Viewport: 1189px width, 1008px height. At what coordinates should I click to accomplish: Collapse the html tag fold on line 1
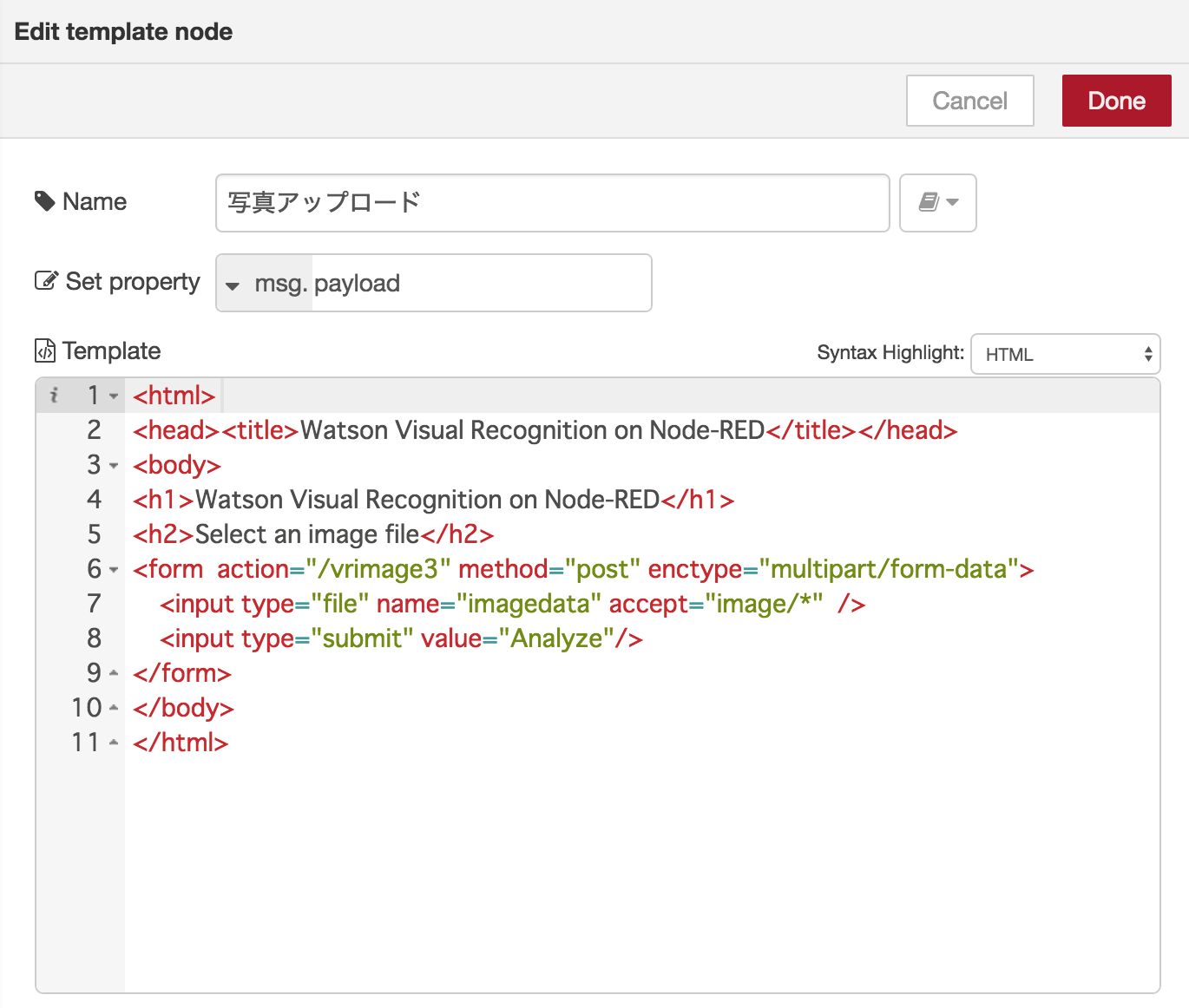tap(114, 396)
